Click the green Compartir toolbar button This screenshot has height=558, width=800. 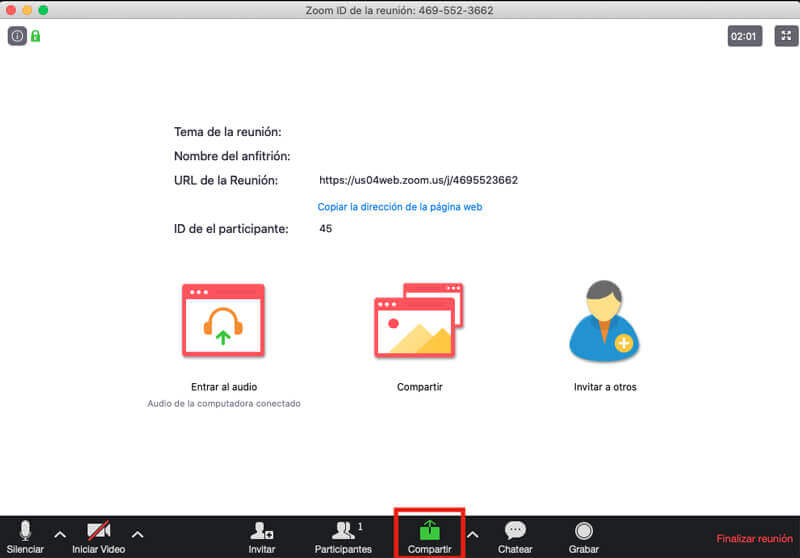430,537
